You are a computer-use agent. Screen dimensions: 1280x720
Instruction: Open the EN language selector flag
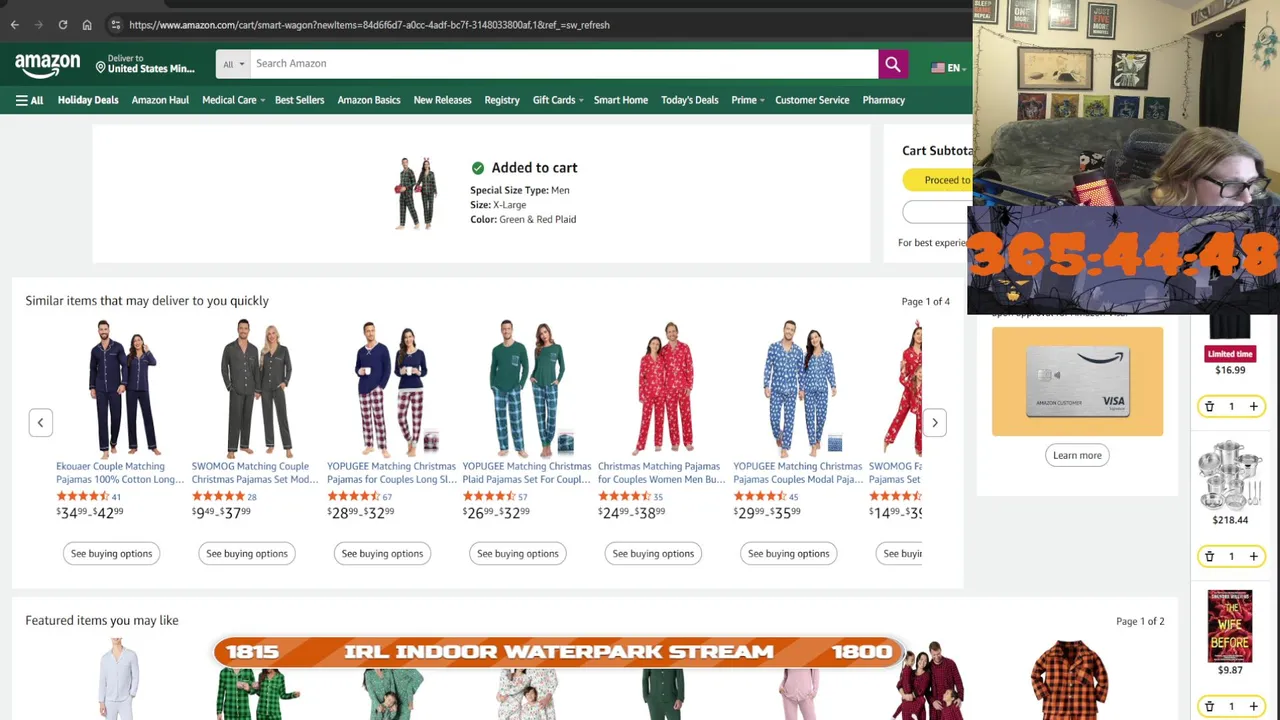pos(938,68)
